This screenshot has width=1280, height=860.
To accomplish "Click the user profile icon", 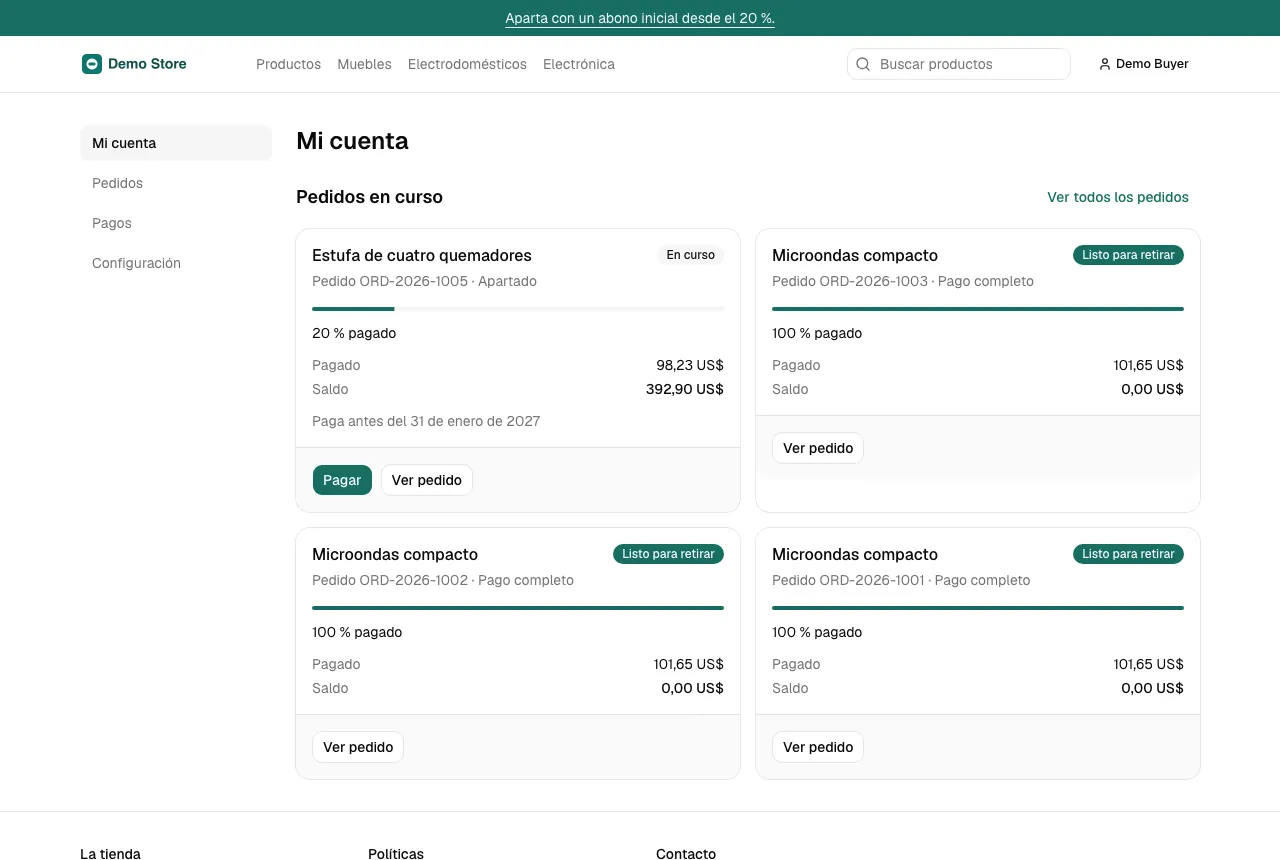I will tap(1105, 64).
